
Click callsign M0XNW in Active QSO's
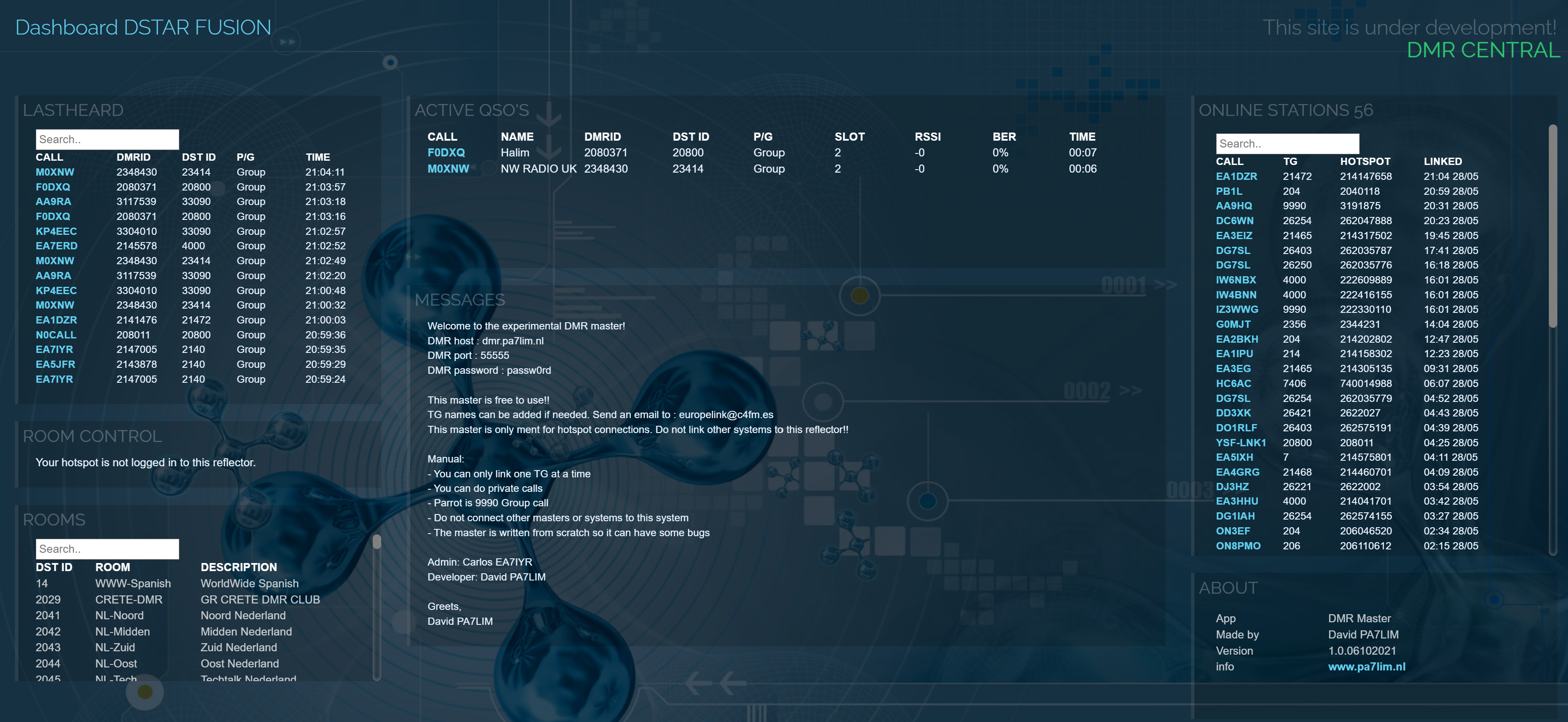coord(448,169)
